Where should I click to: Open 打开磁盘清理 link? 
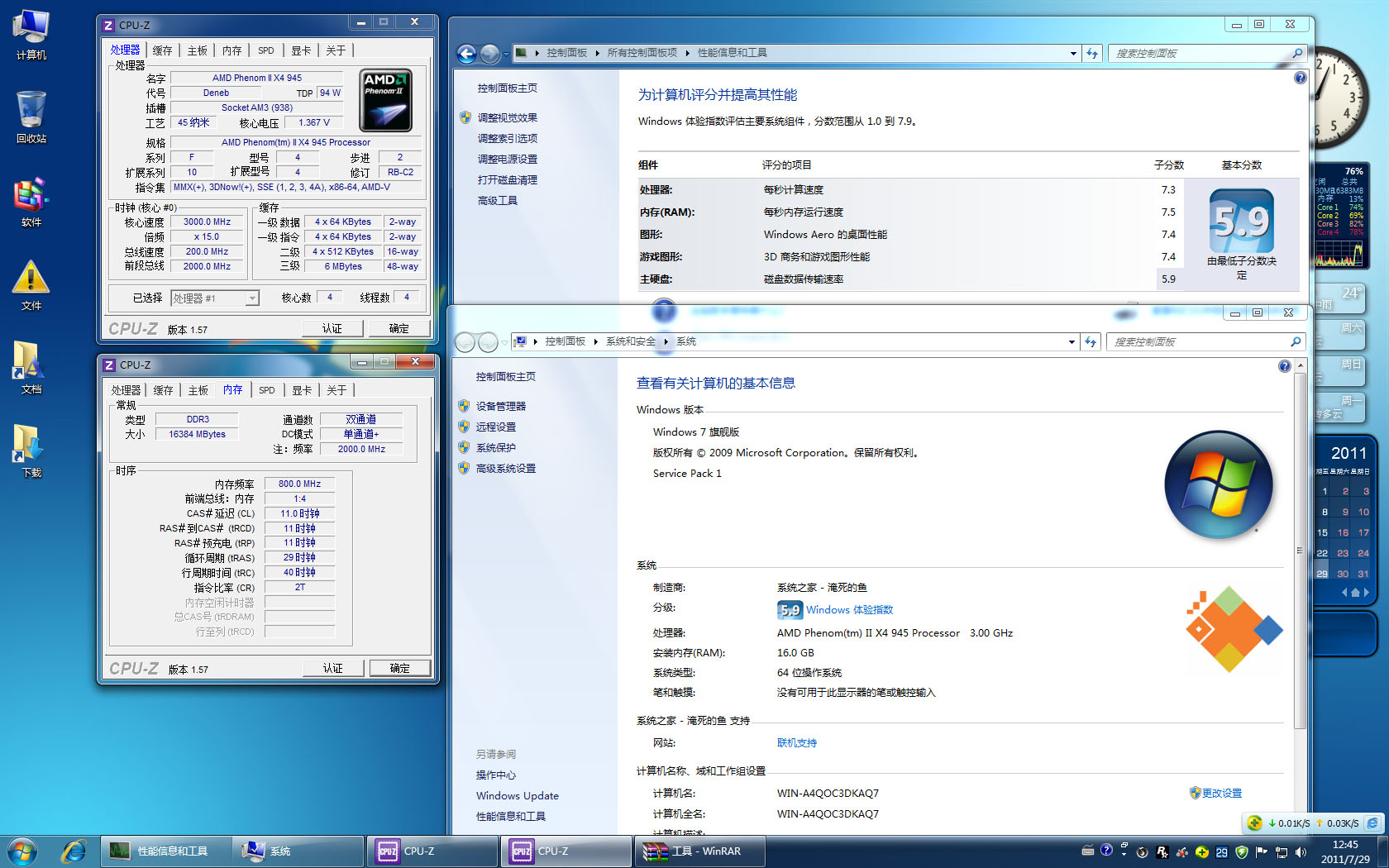point(507,179)
